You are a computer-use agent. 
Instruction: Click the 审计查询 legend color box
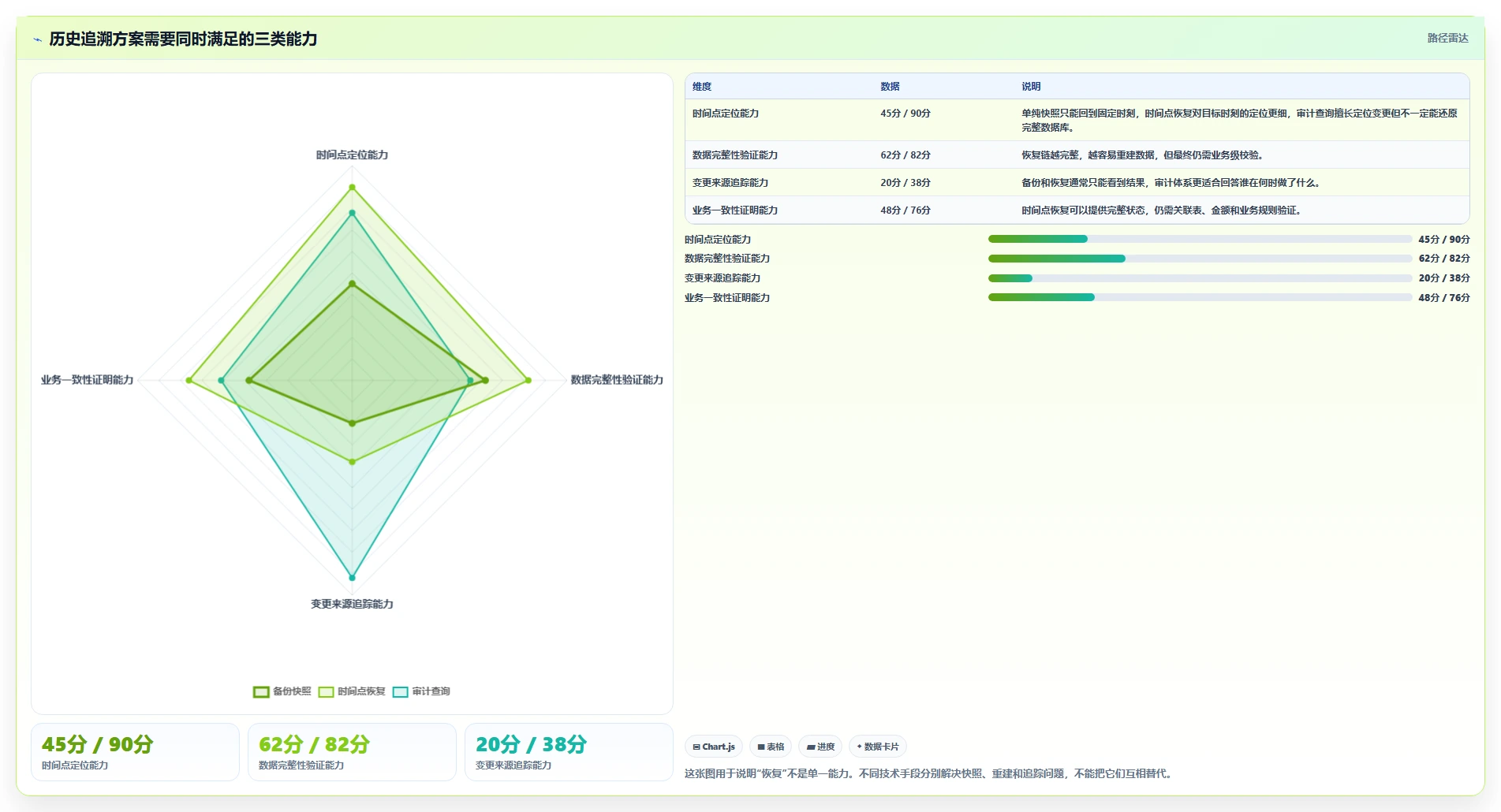coord(401,692)
